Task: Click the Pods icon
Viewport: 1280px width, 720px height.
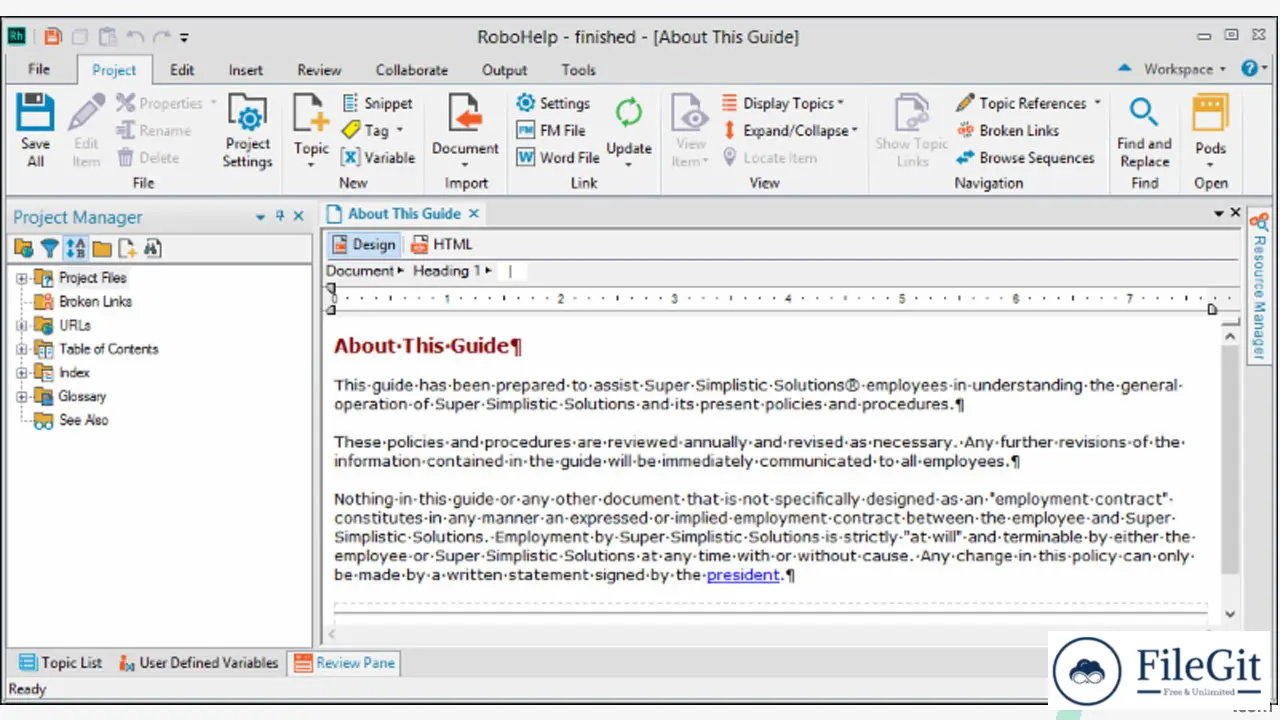Action: [1210, 113]
